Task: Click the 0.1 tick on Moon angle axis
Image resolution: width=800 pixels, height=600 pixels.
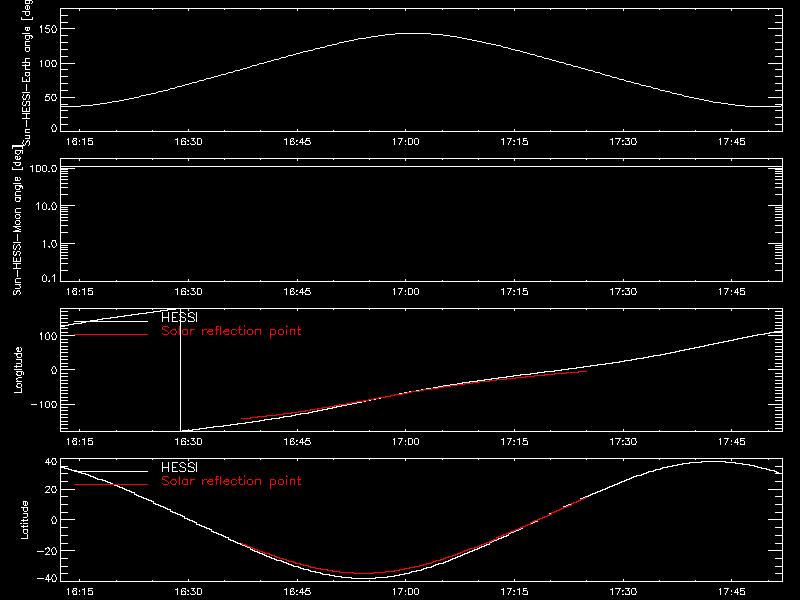Action: pos(49,278)
